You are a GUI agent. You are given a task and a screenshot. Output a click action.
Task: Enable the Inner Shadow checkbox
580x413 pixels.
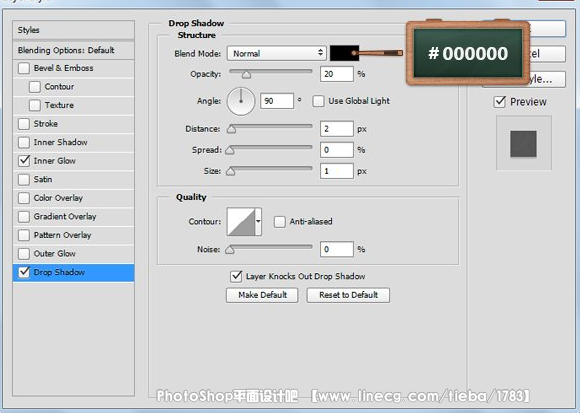[x=24, y=142]
